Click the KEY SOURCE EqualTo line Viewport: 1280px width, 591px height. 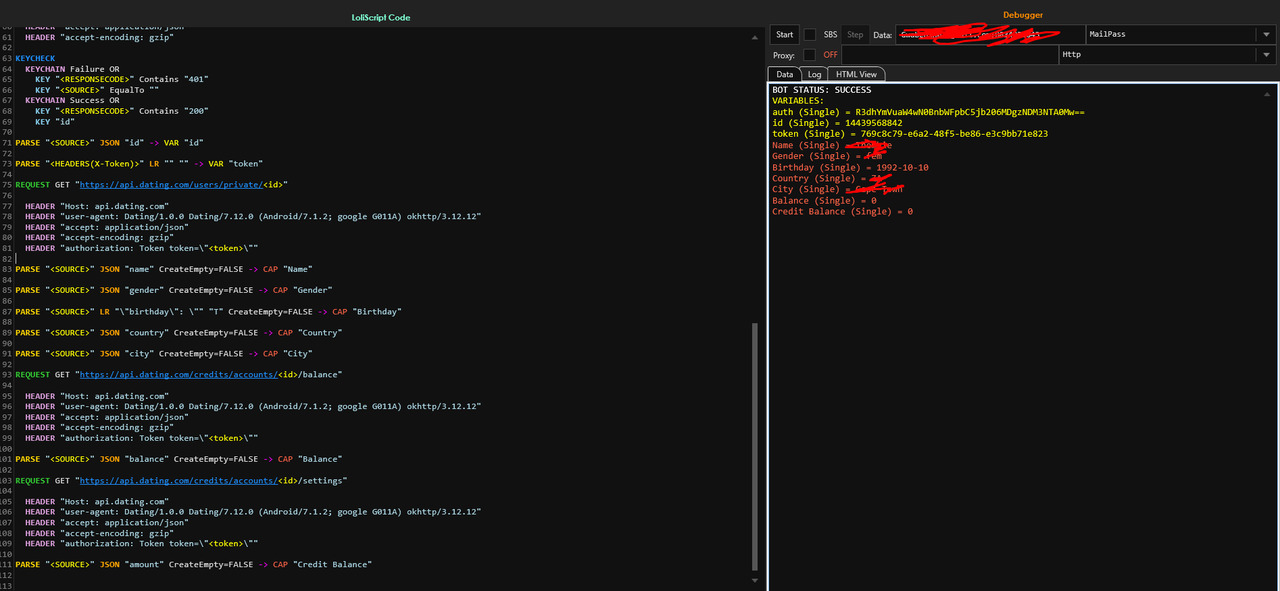point(97,90)
